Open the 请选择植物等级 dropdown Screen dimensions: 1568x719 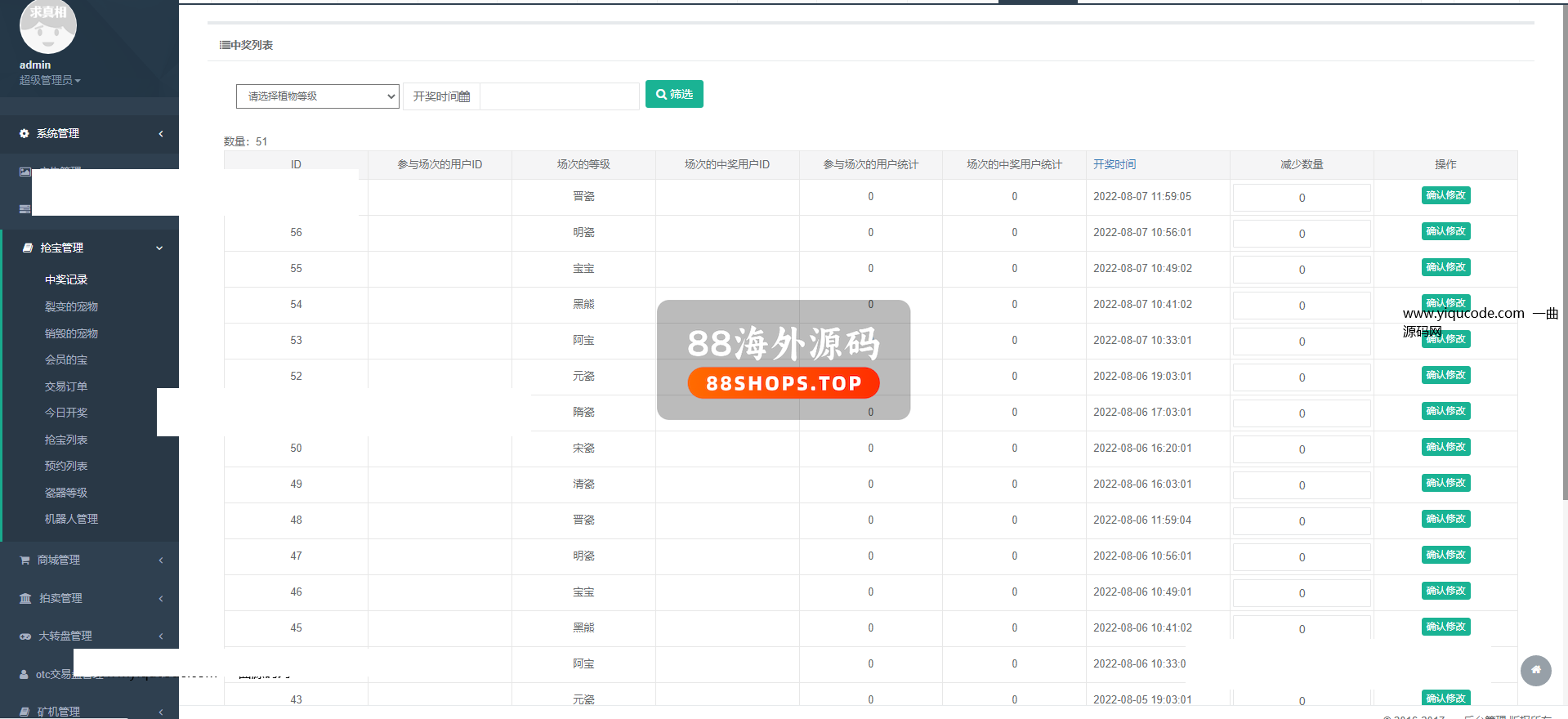tap(317, 96)
